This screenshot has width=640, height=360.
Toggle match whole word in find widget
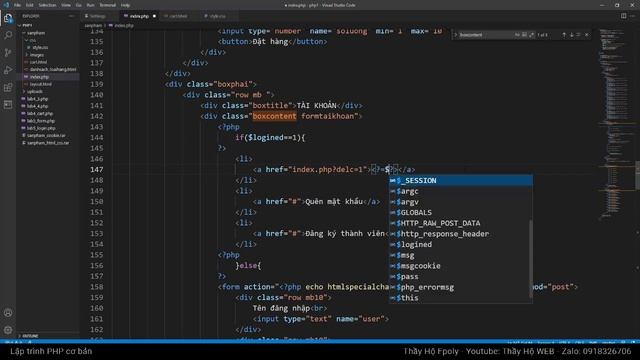click(524, 35)
